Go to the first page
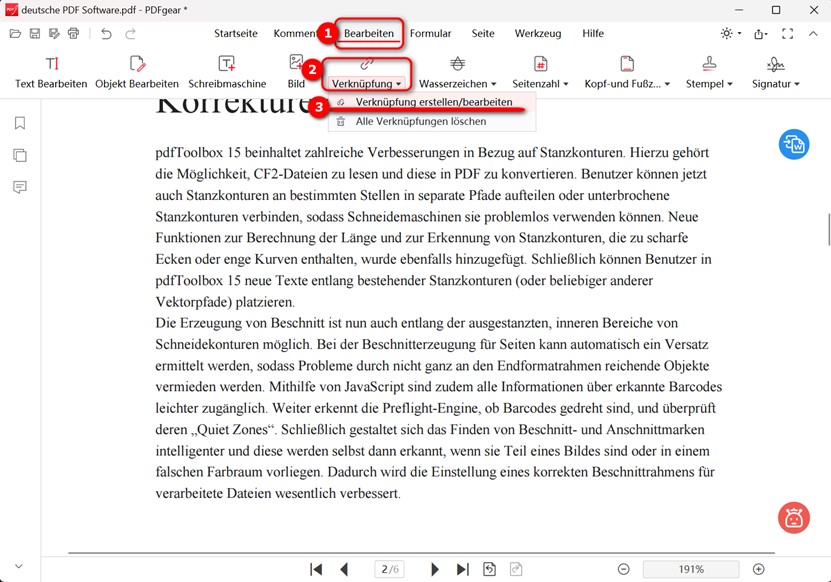The width and height of the screenshot is (831, 582). [316, 569]
